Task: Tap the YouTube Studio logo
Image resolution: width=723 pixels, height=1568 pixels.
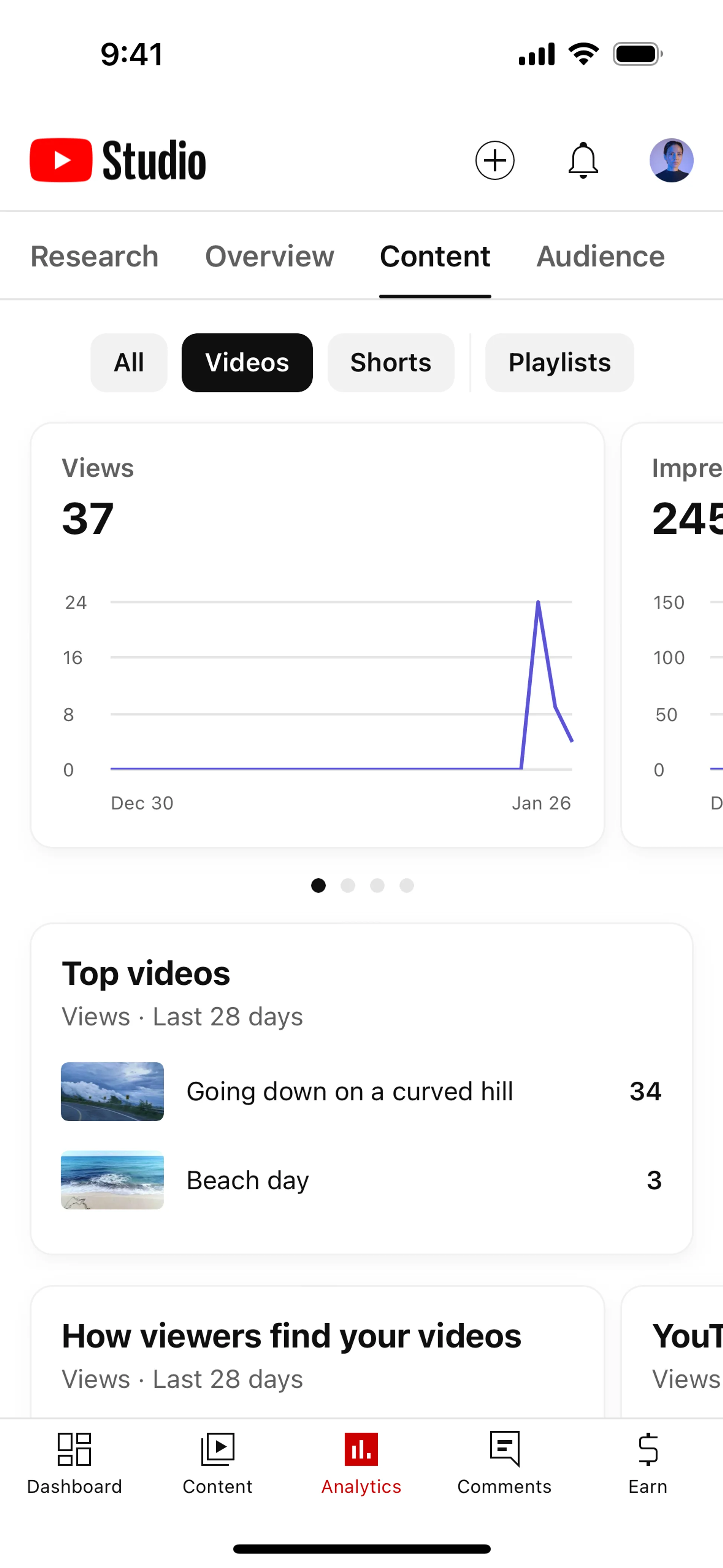Action: tap(118, 161)
